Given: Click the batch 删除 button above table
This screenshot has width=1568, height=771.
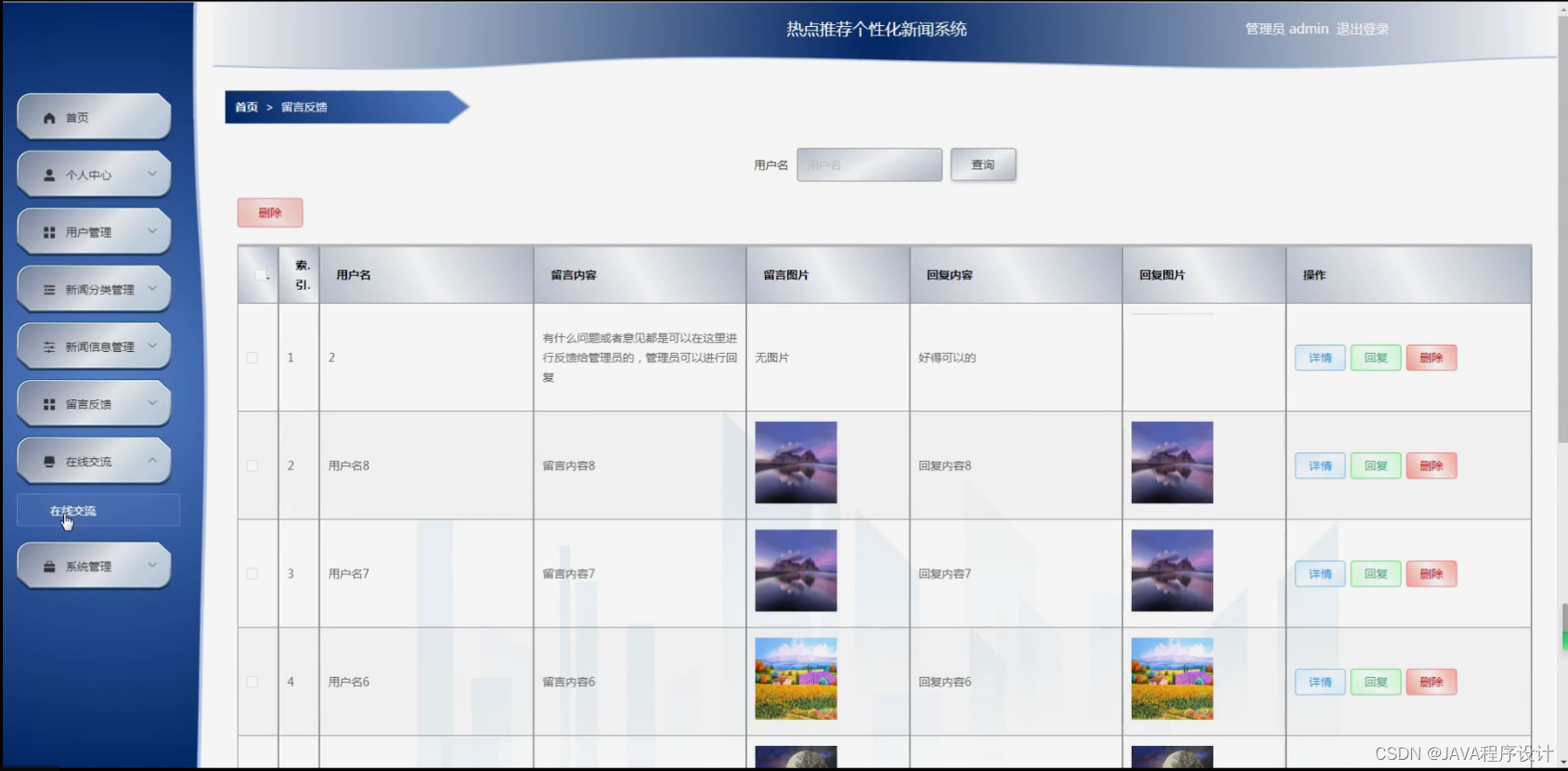Looking at the screenshot, I should (x=270, y=213).
